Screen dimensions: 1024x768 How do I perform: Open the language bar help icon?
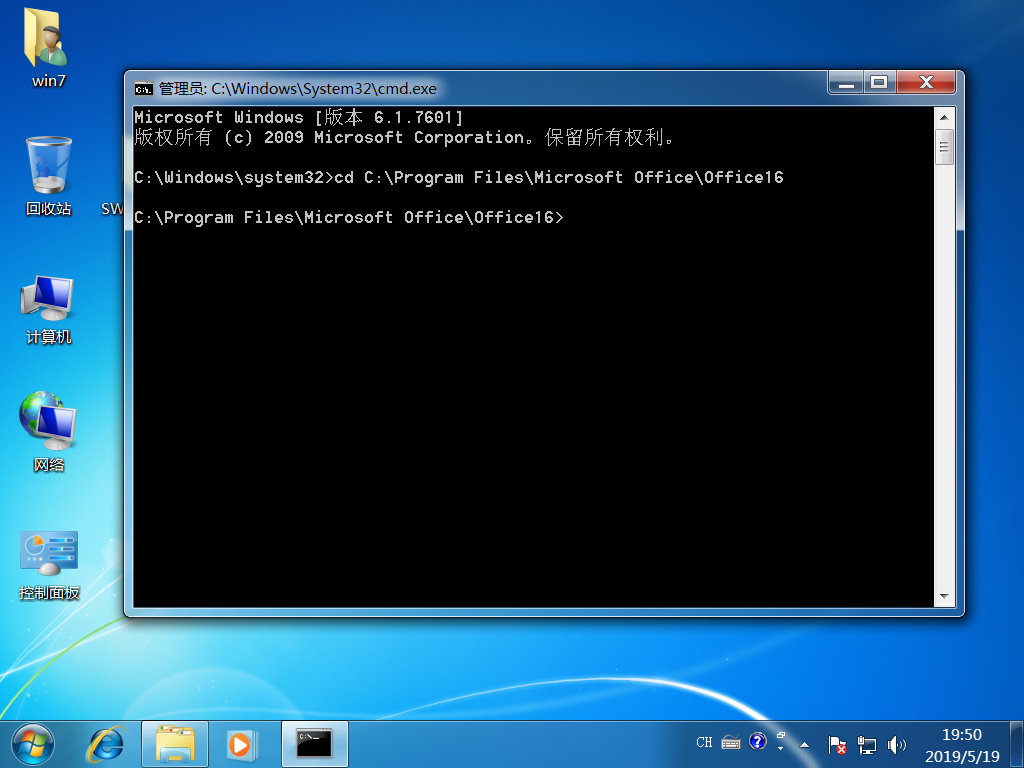click(x=758, y=741)
